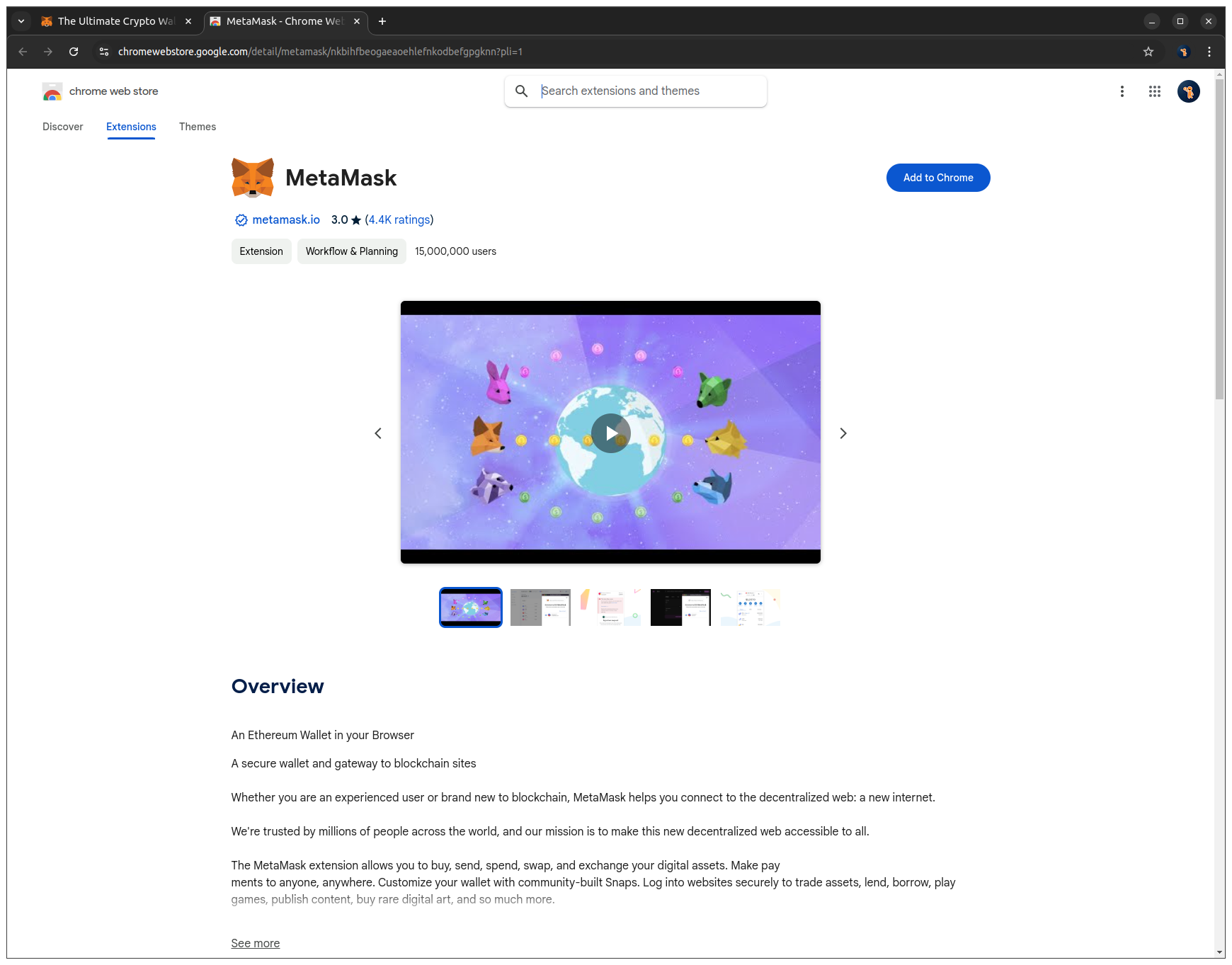Click the Add to Chrome button

[938, 178]
